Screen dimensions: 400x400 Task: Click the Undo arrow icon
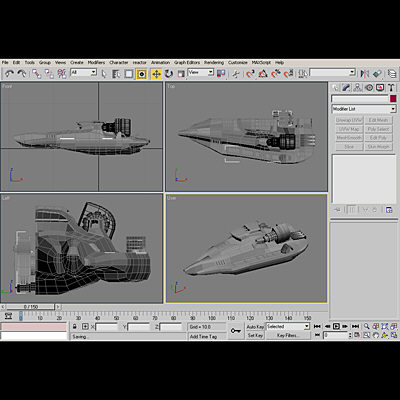tap(9, 74)
